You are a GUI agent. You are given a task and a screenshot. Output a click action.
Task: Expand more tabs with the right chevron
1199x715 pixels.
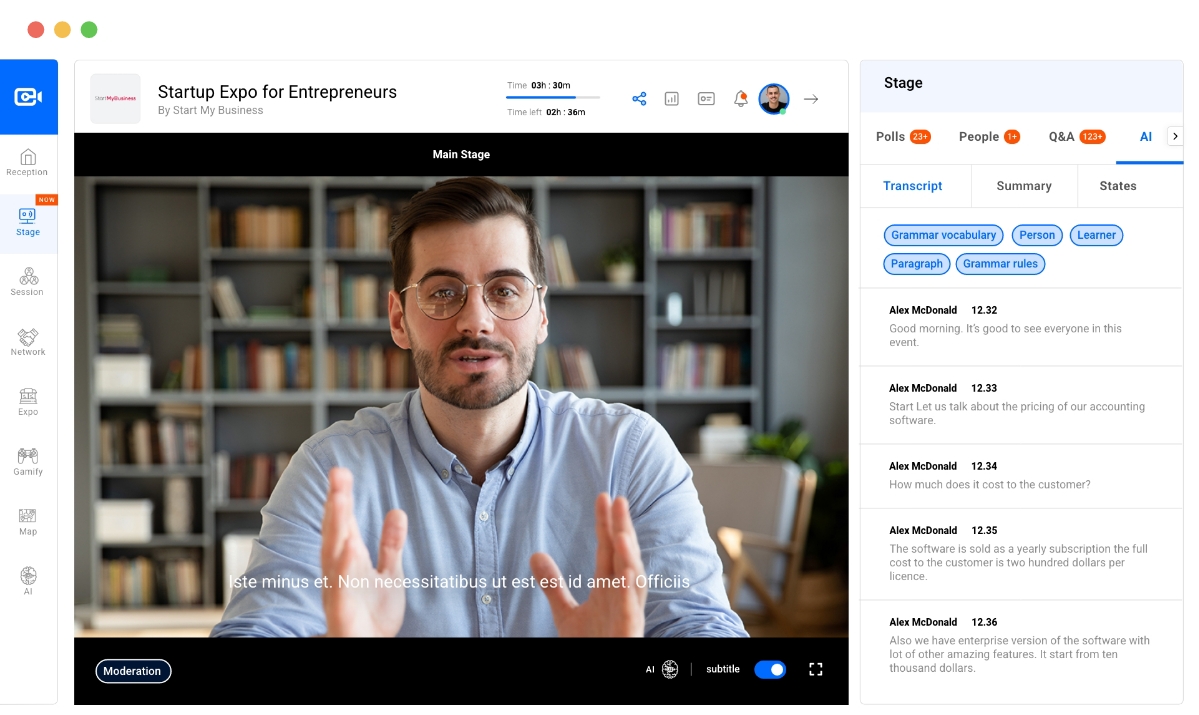click(x=1176, y=136)
